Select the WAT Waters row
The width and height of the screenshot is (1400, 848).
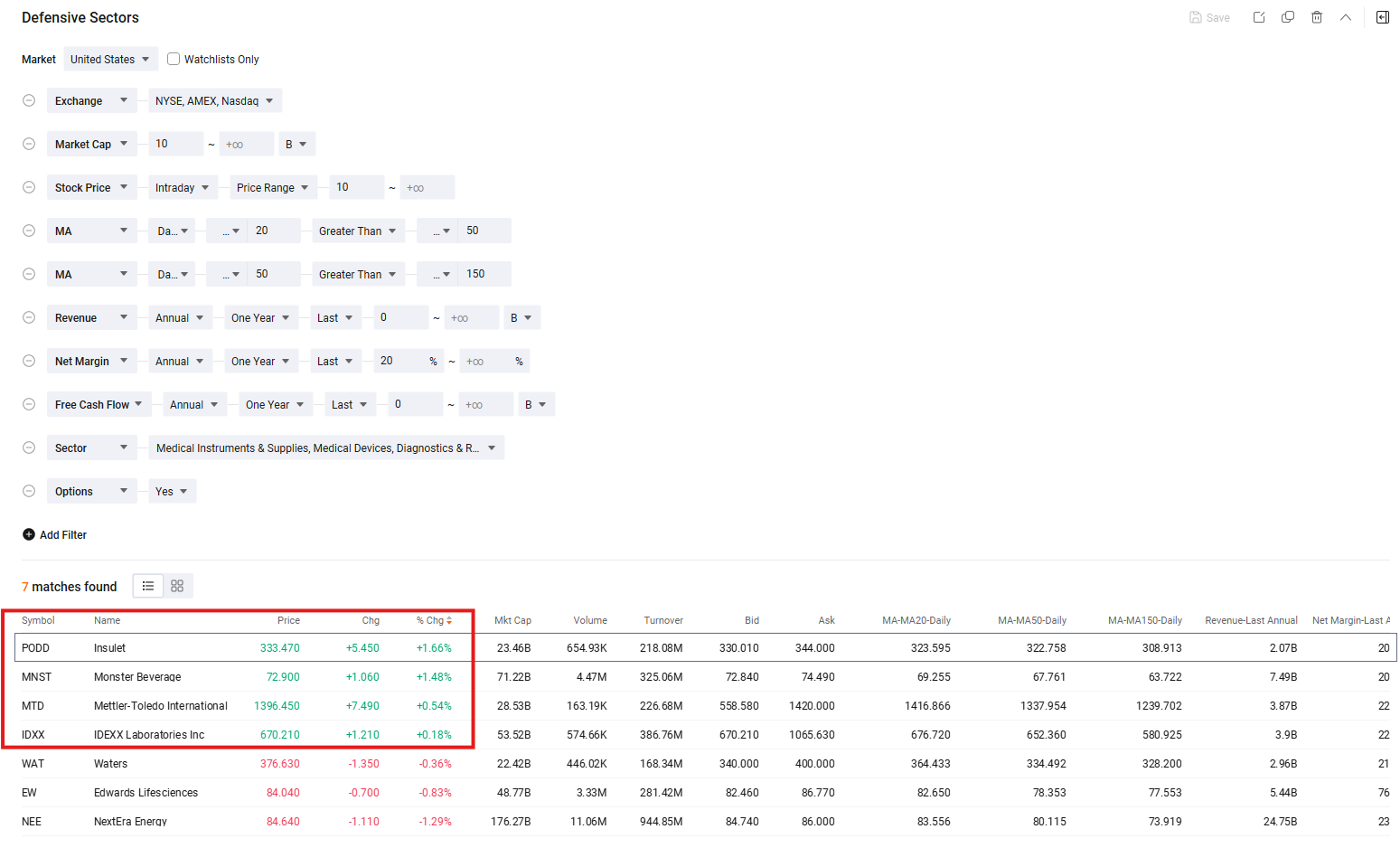706,763
